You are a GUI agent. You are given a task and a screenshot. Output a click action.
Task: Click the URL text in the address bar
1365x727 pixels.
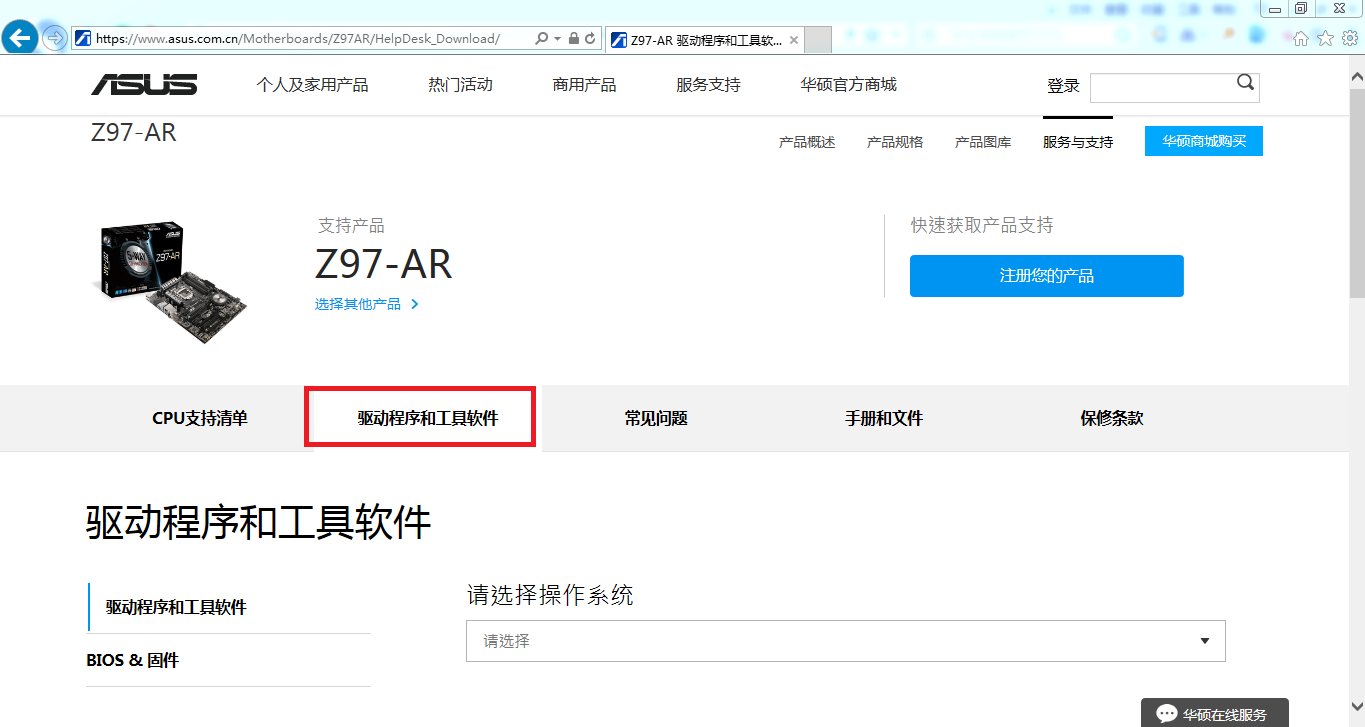pyautogui.click(x=297, y=39)
